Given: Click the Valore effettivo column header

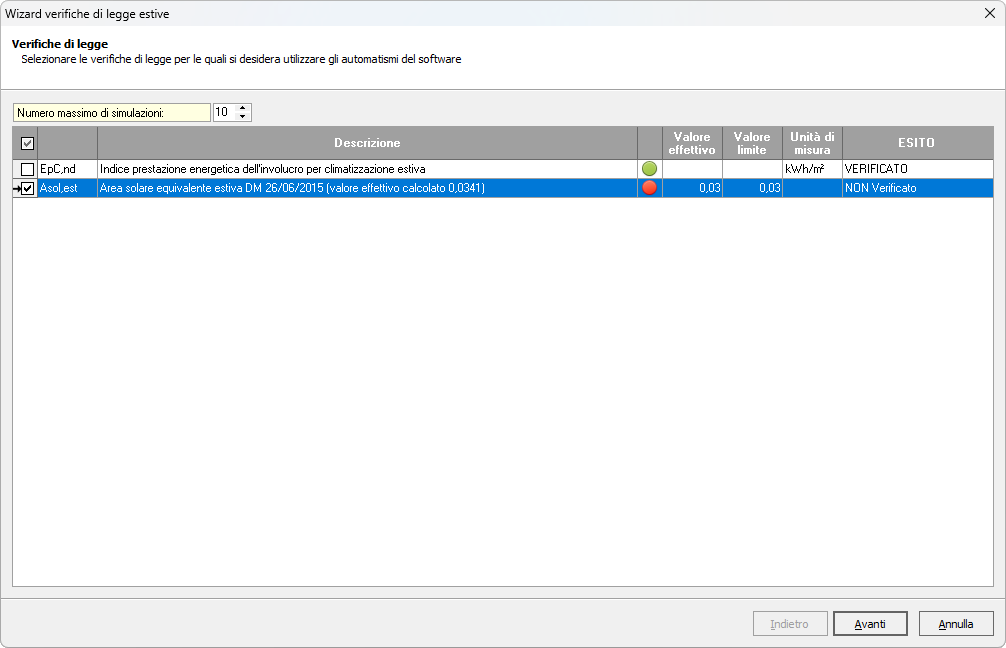Looking at the screenshot, I should coord(692,143).
